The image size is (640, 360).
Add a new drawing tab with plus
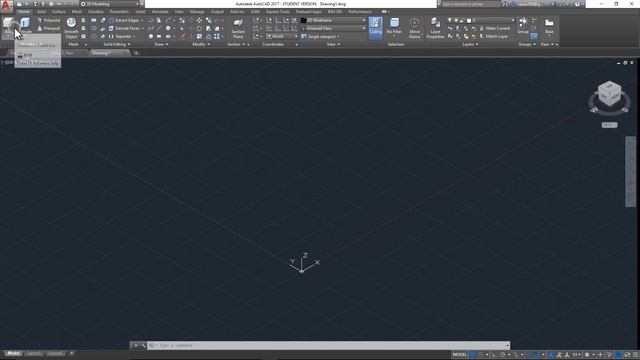pos(136,53)
